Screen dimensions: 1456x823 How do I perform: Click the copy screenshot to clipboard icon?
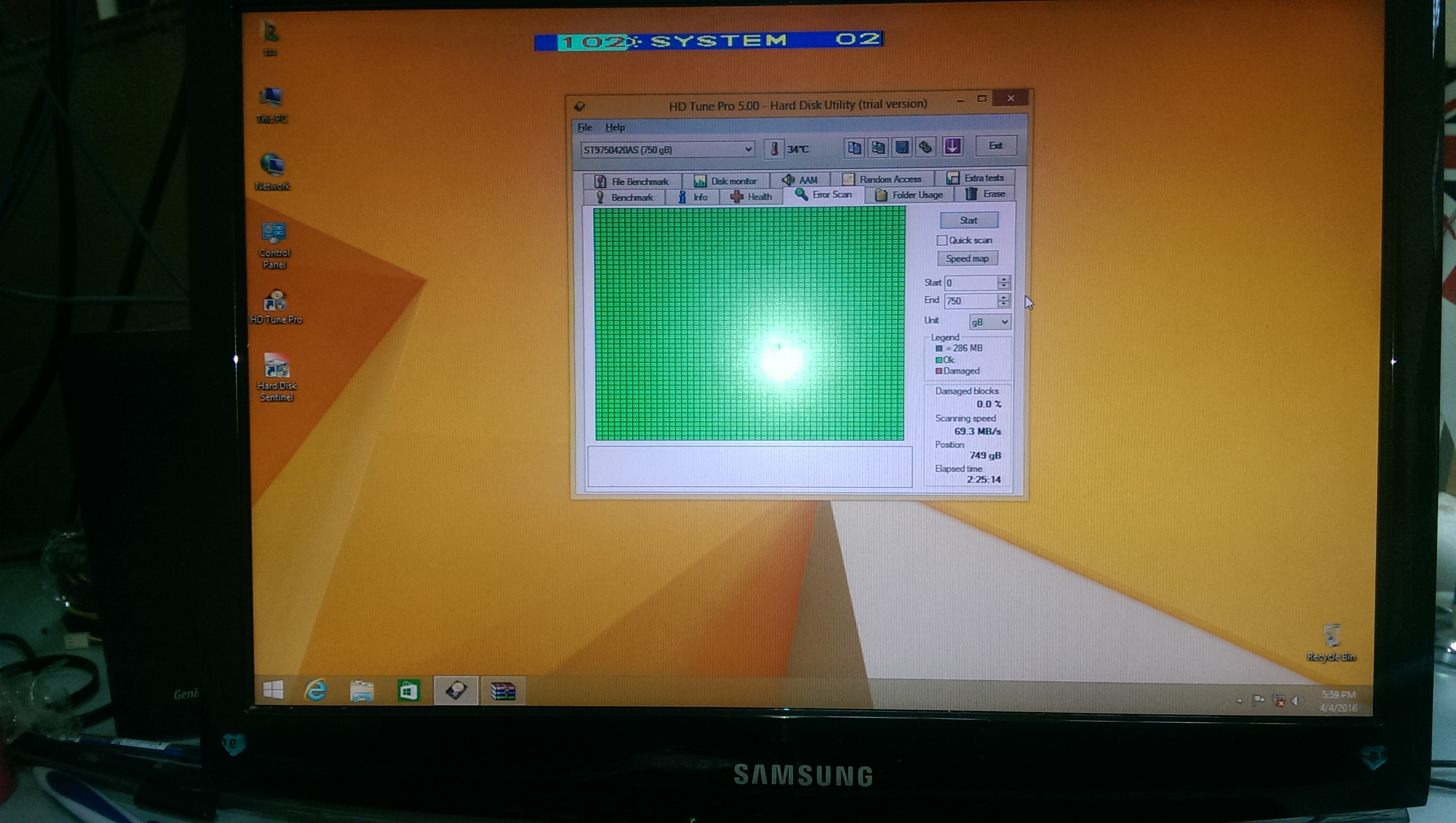tap(877, 147)
